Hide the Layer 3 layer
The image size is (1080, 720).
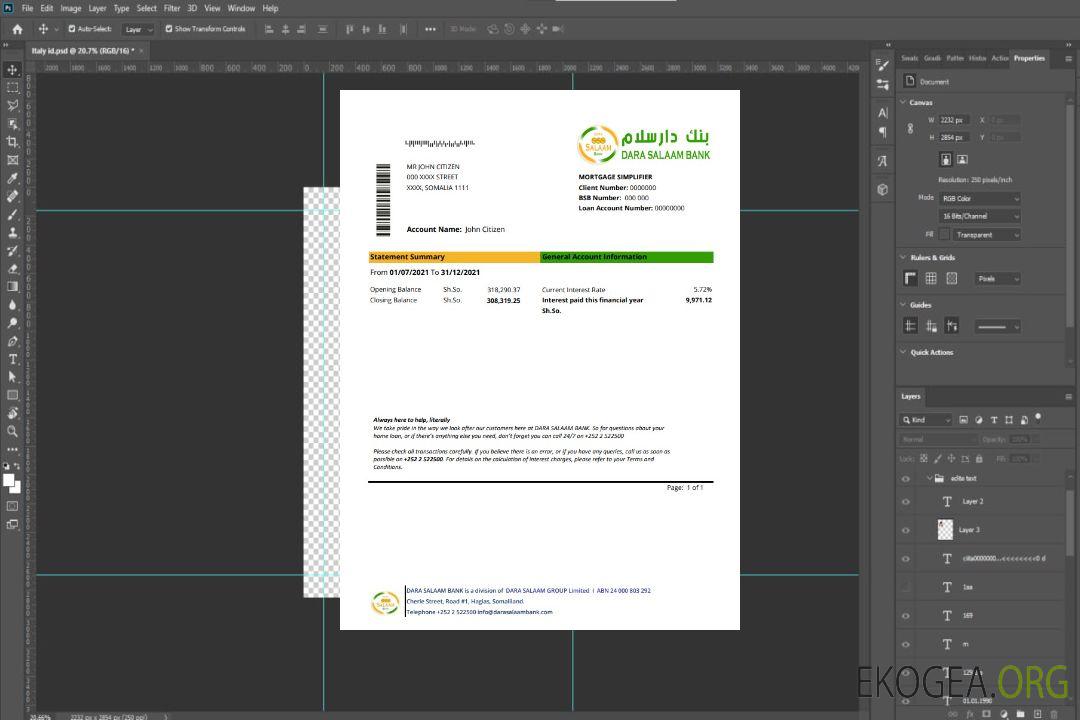pos(906,531)
